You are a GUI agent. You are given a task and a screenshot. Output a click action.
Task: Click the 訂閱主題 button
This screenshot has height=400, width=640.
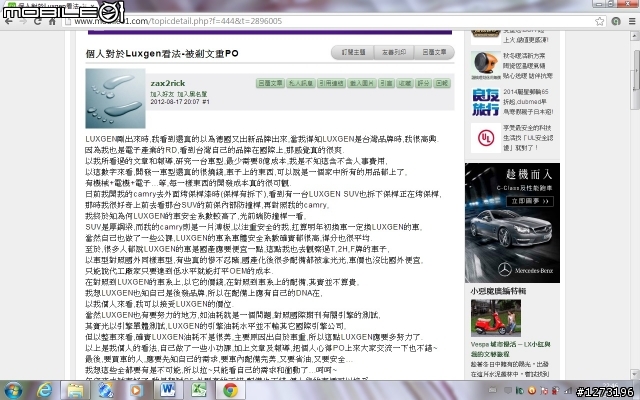(x=353, y=53)
